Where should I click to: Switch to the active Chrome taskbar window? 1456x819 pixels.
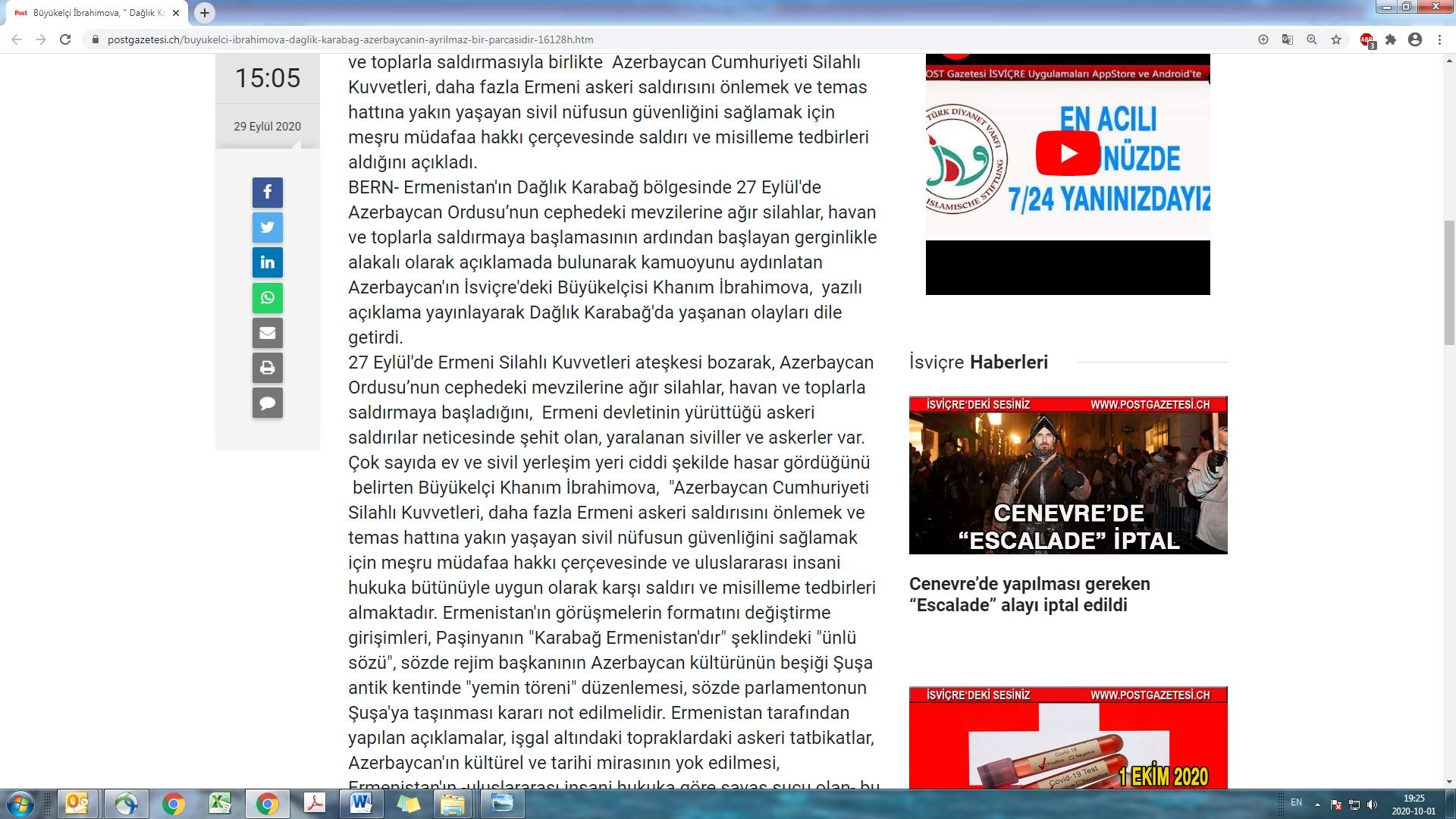[x=267, y=804]
